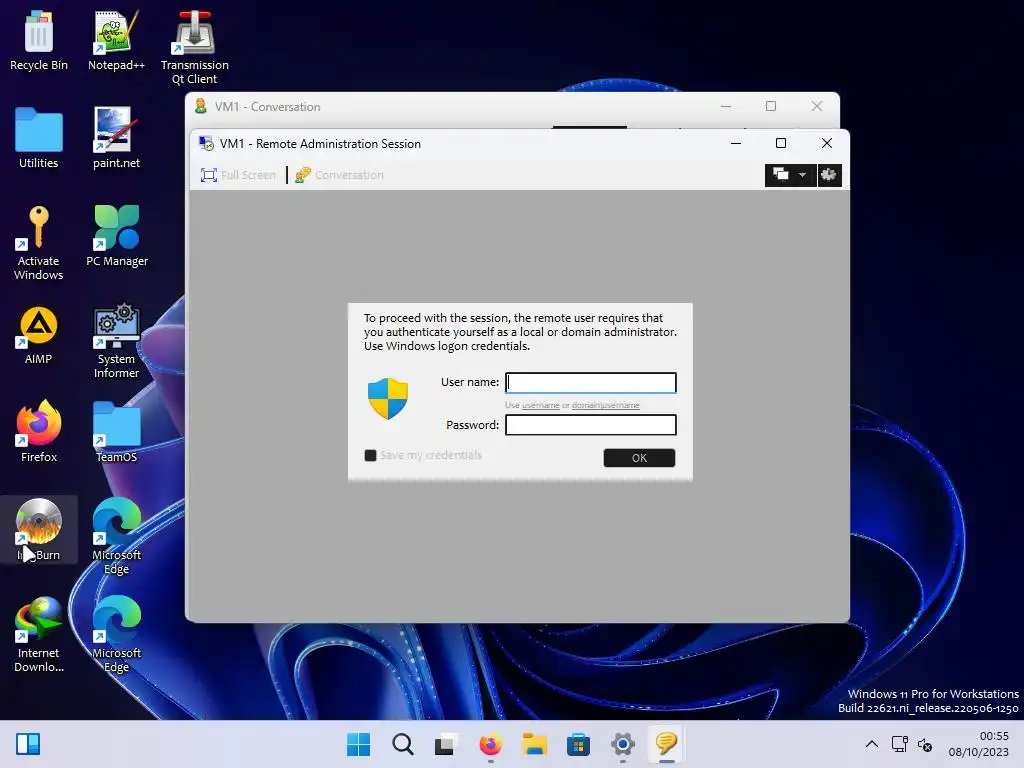Screen dimensions: 1024x768
Task: Open the session settings gear button
Action: (x=829, y=175)
